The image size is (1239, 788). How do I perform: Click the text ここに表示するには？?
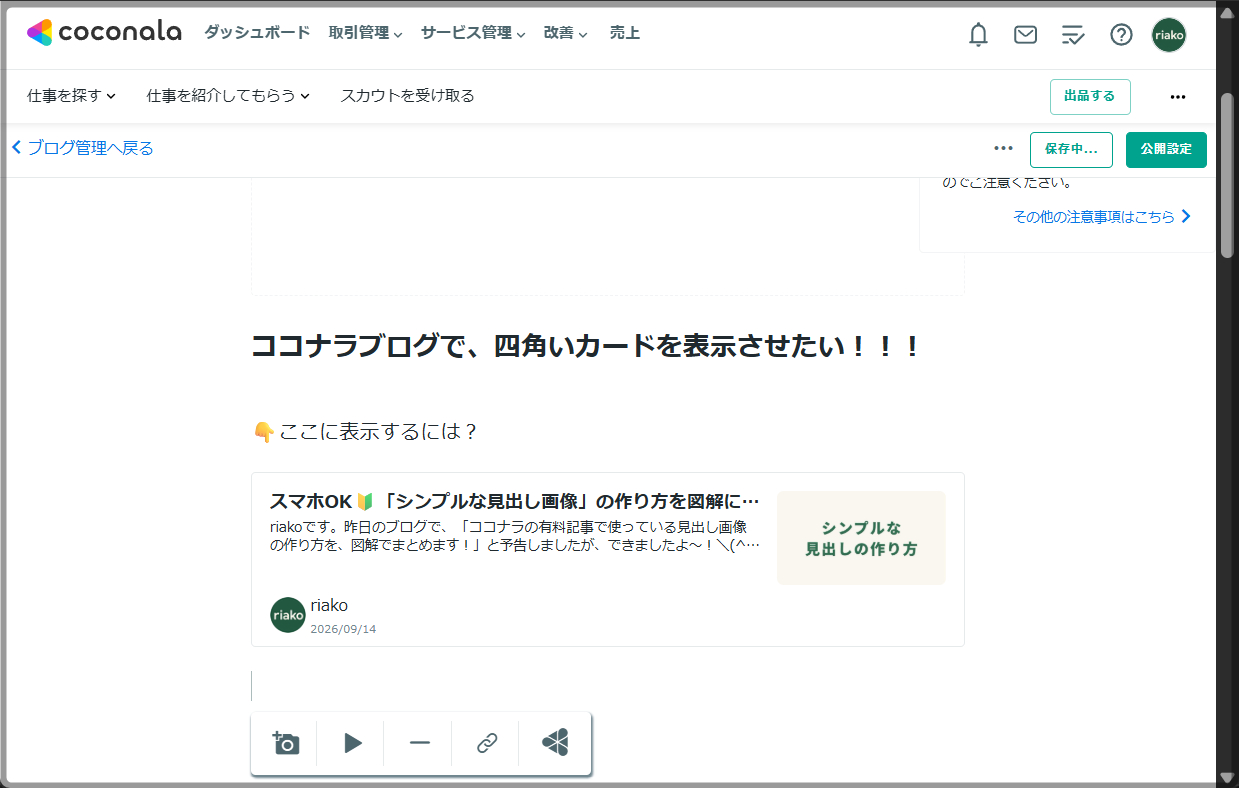(x=379, y=431)
